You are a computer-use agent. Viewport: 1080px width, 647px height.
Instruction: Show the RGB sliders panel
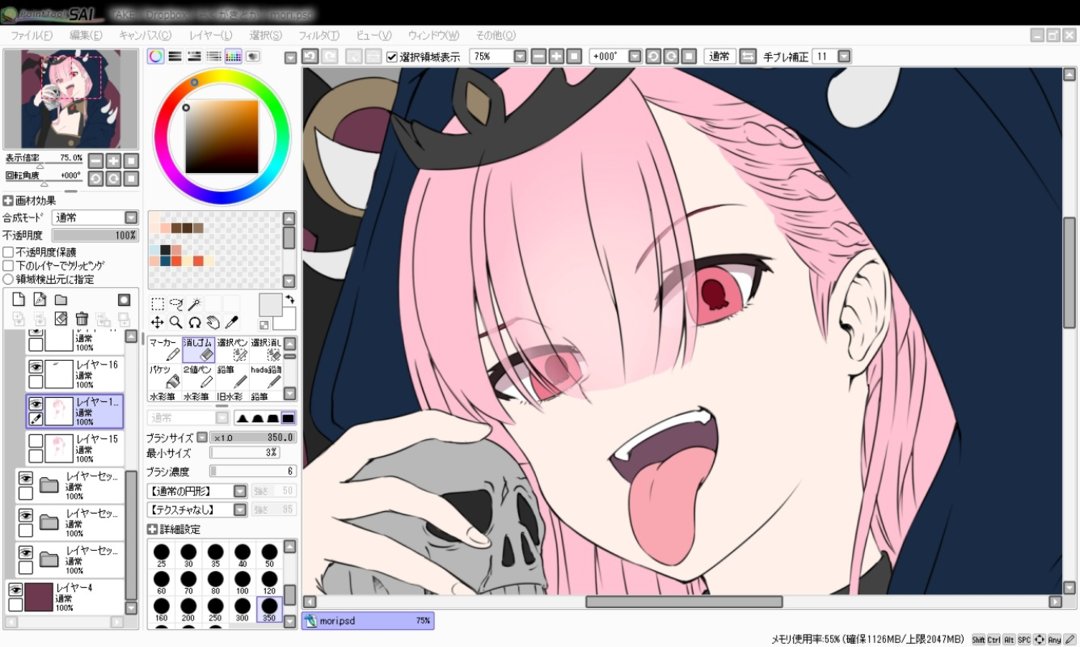pyautogui.click(x=175, y=57)
